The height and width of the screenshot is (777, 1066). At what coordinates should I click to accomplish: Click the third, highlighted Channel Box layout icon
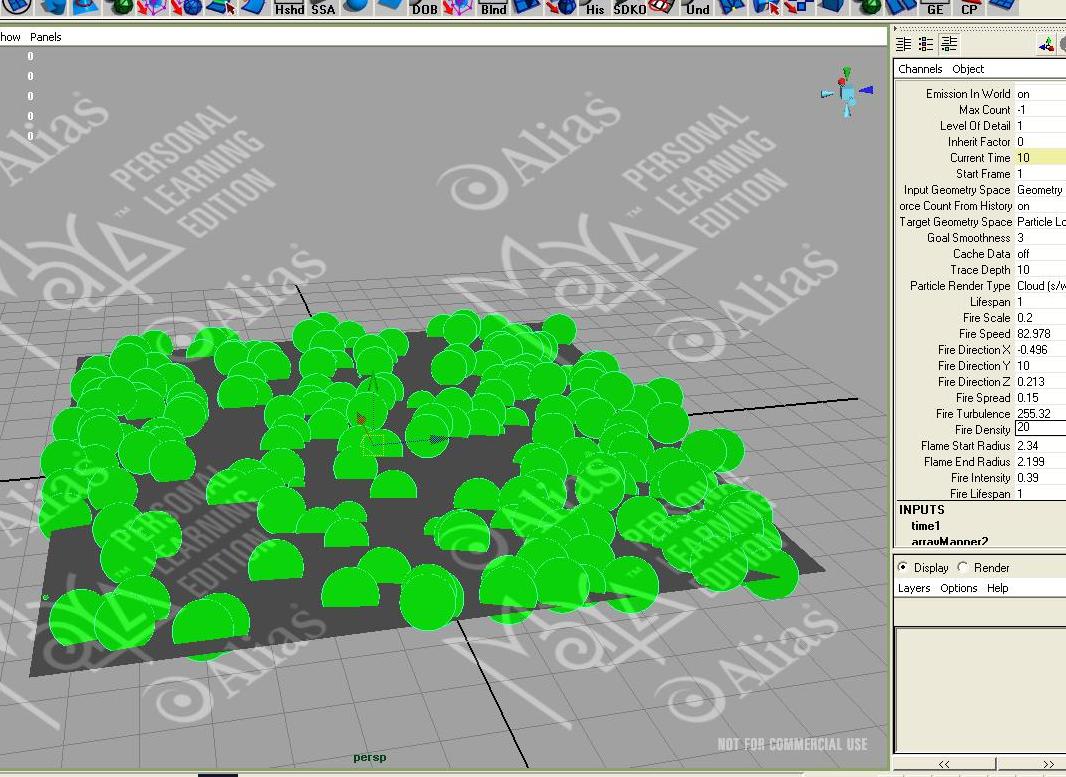(949, 44)
